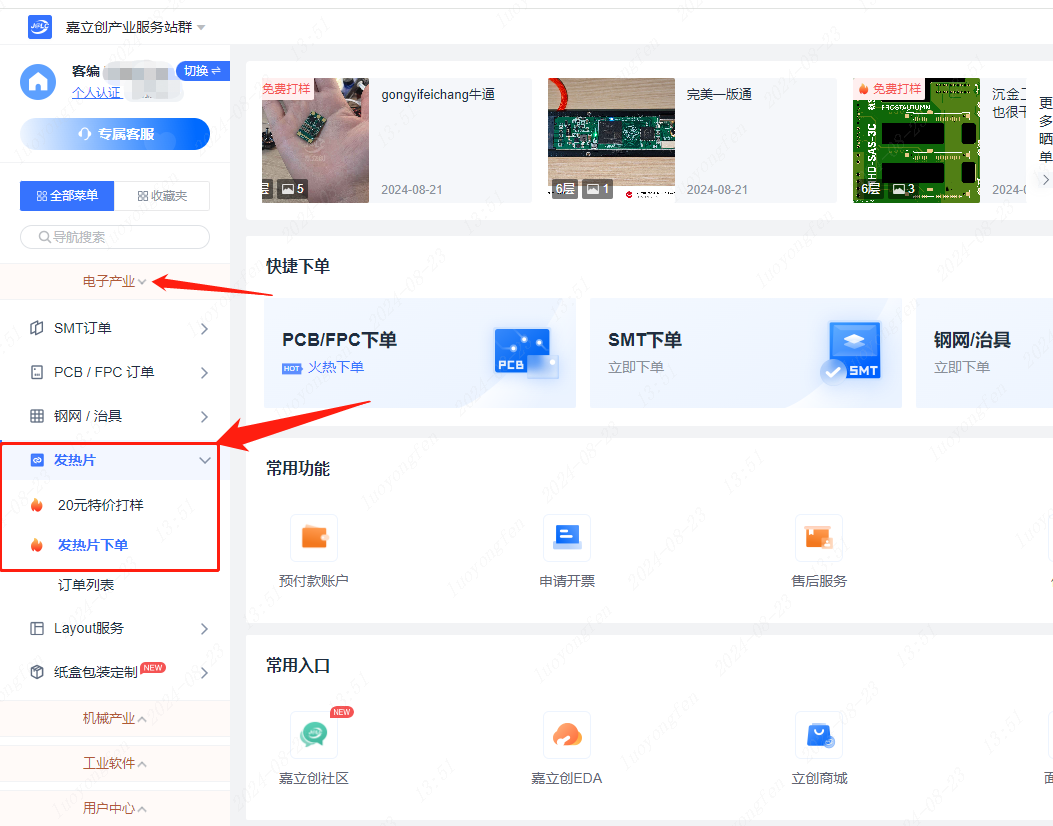Image resolution: width=1053 pixels, height=826 pixels.
Task: Click the 售后服务 icon
Action: 819,537
